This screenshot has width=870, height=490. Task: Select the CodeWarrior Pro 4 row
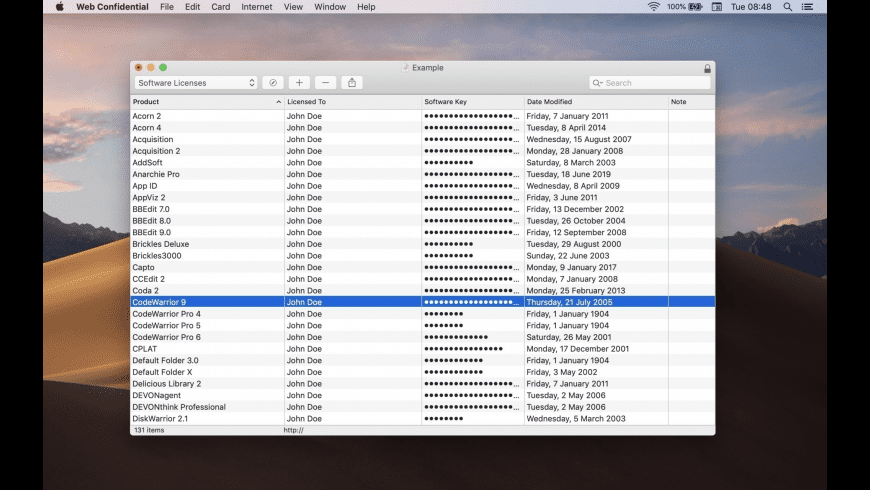(x=423, y=314)
